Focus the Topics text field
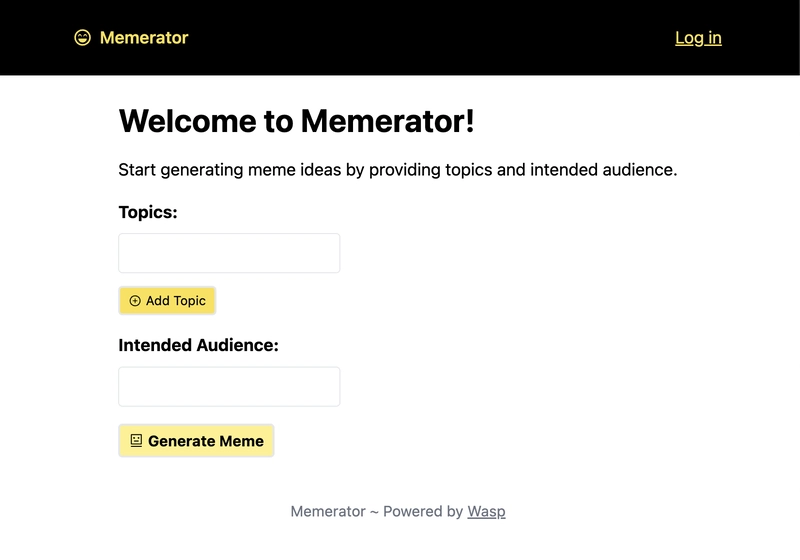Screen dimensions: 800x560 click(229, 253)
